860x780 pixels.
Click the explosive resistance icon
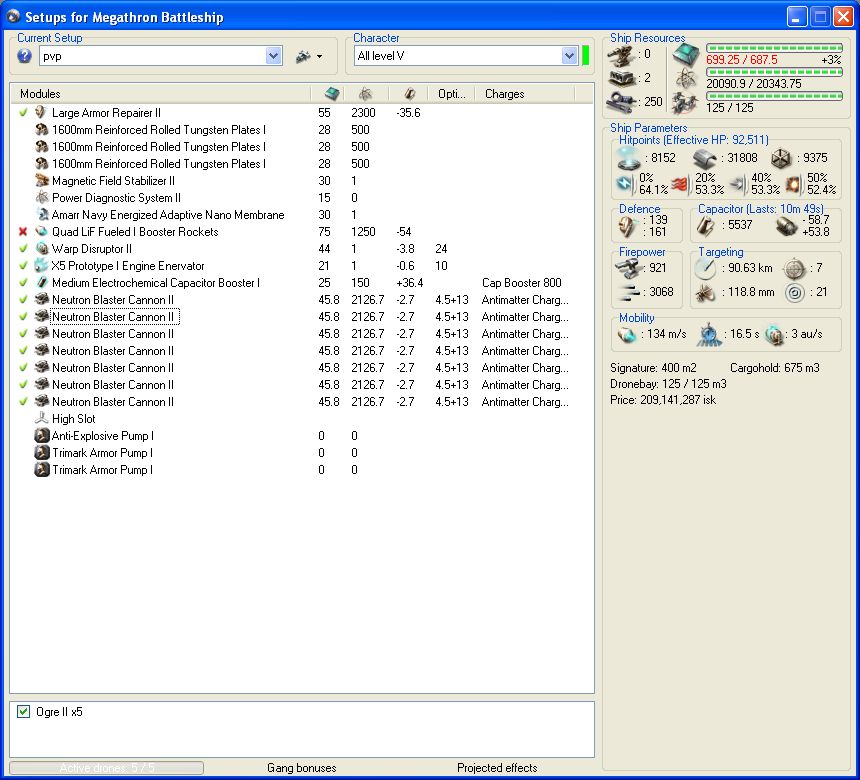[x=793, y=184]
